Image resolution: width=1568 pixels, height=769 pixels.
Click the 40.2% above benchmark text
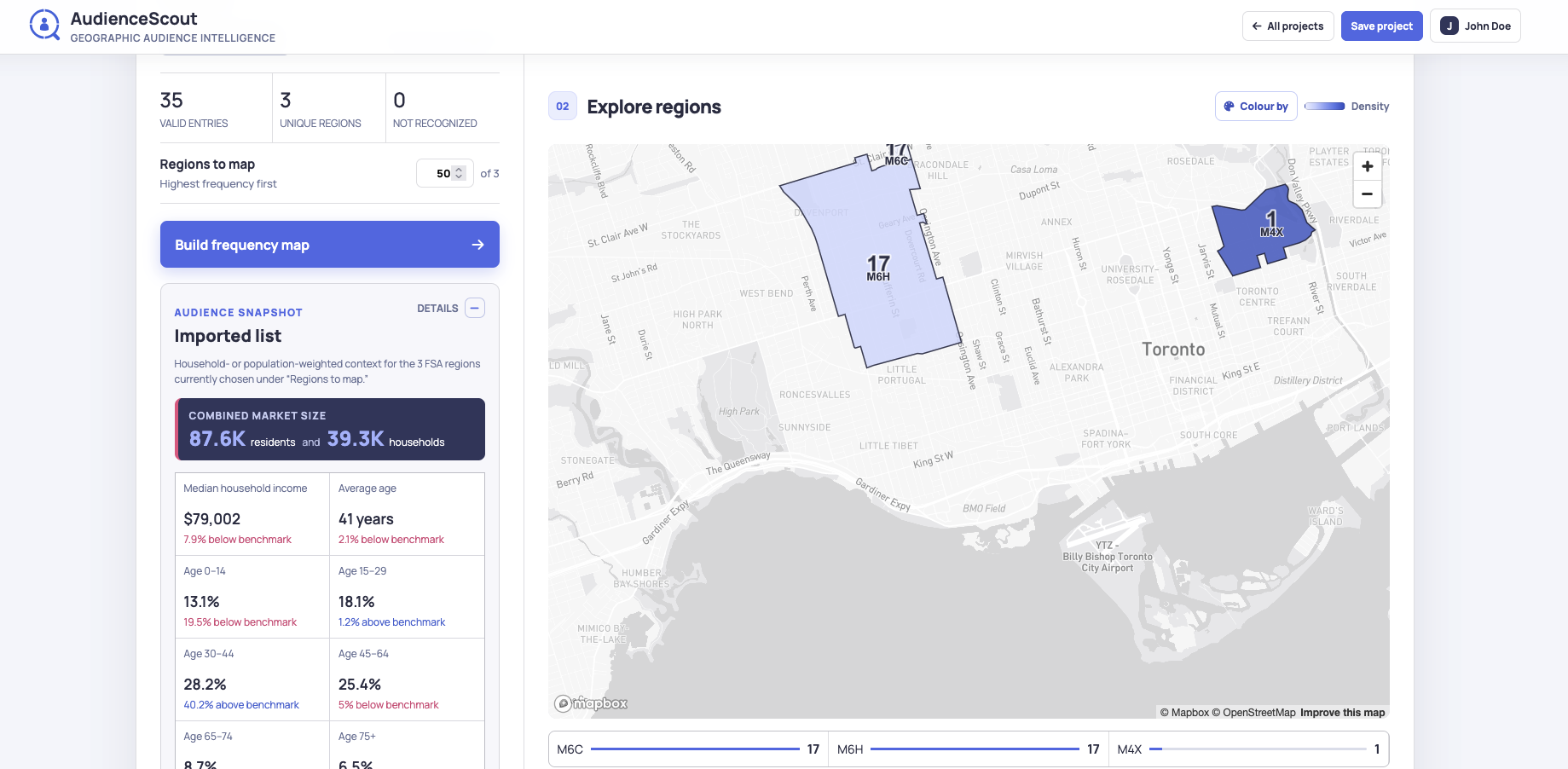241,705
